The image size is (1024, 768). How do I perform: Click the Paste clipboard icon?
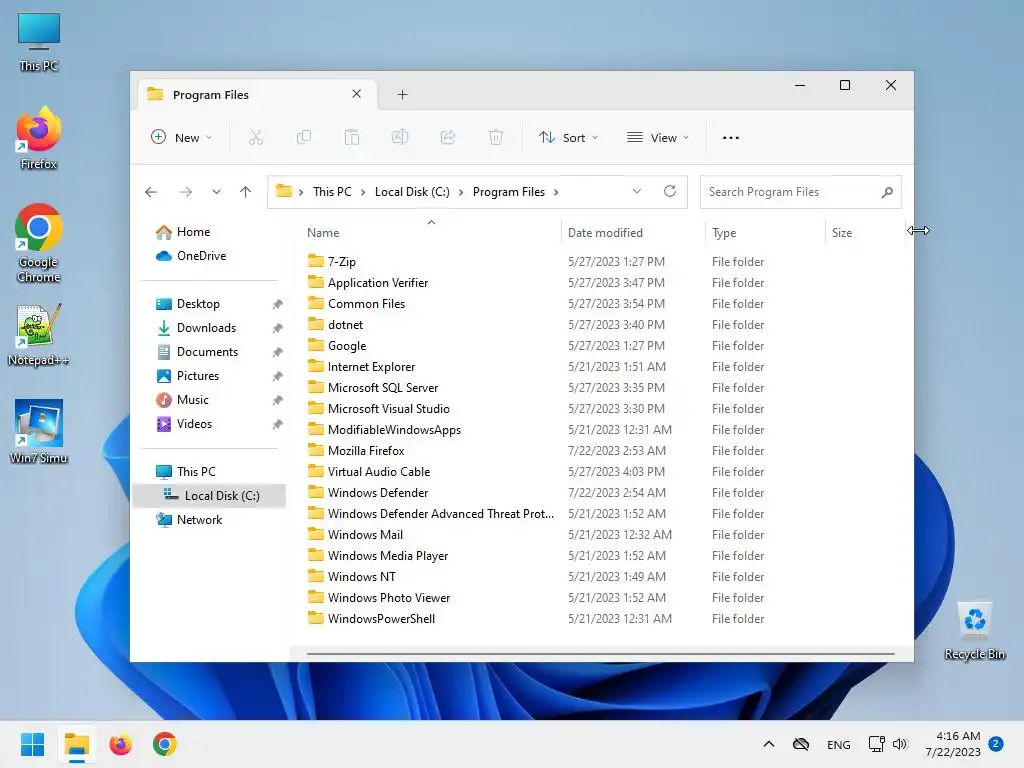[351, 138]
